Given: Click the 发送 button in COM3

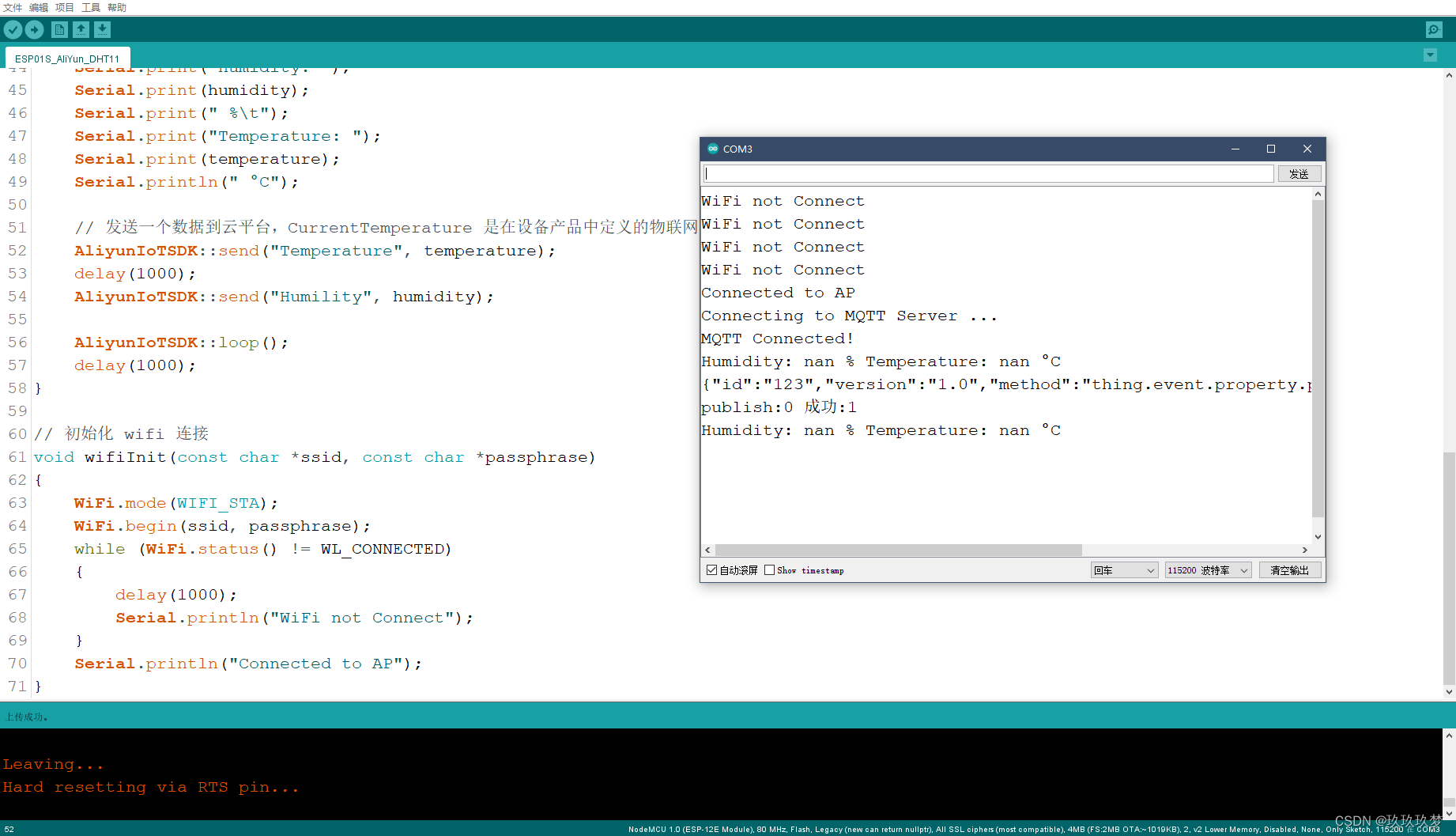Looking at the screenshot, I should pyautogui.click(x=1299, y=174).
